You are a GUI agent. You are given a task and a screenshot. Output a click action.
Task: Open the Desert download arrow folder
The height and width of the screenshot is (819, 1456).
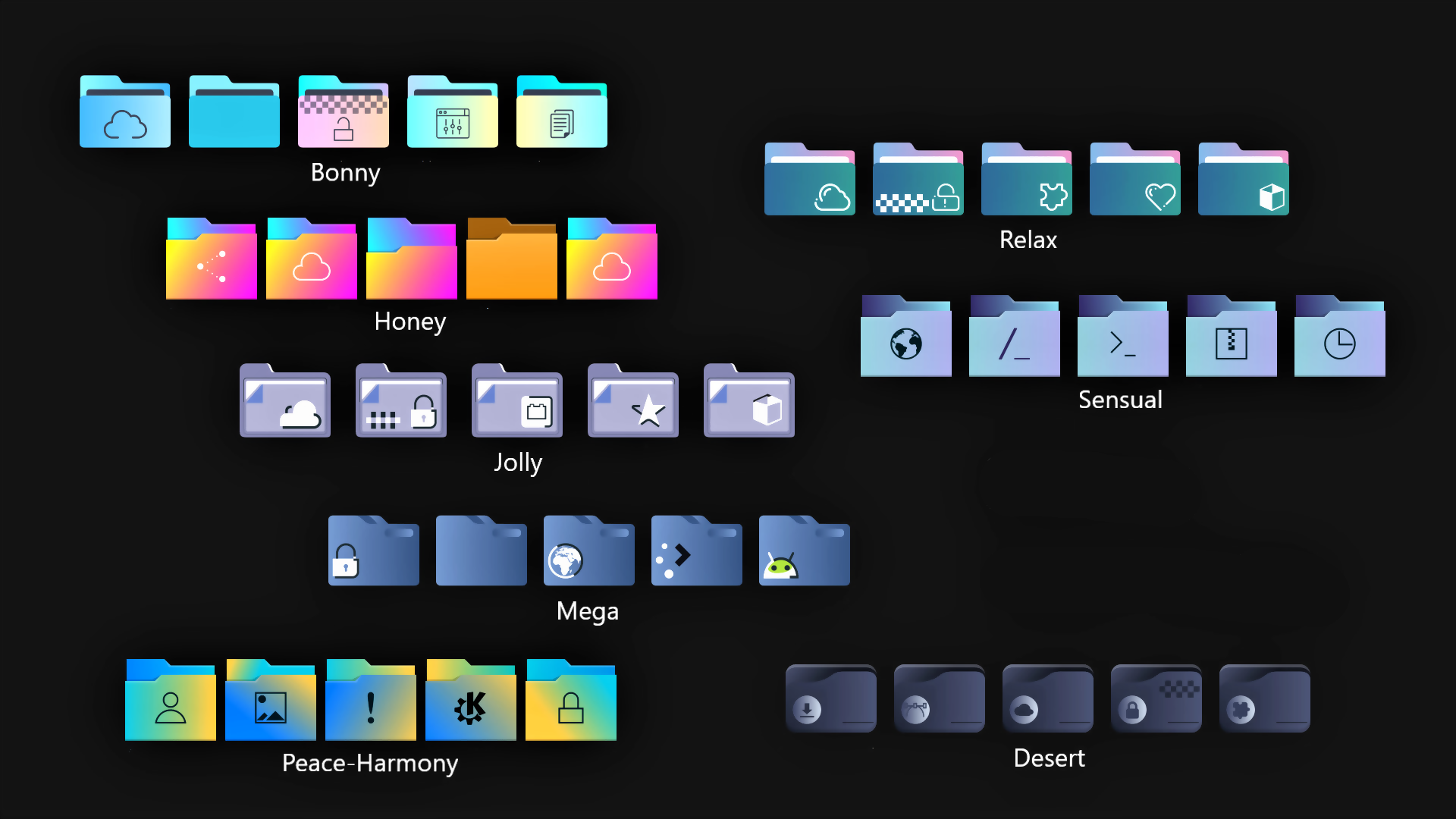point(830,699)
